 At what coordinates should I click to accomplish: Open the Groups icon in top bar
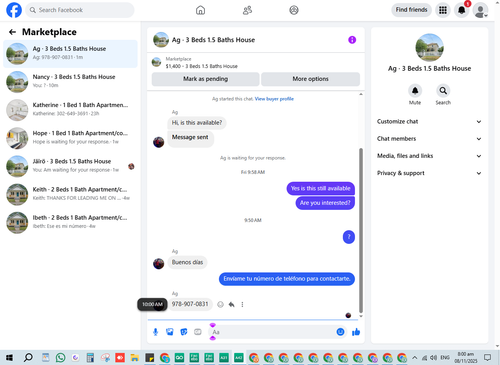coord(294,10)
